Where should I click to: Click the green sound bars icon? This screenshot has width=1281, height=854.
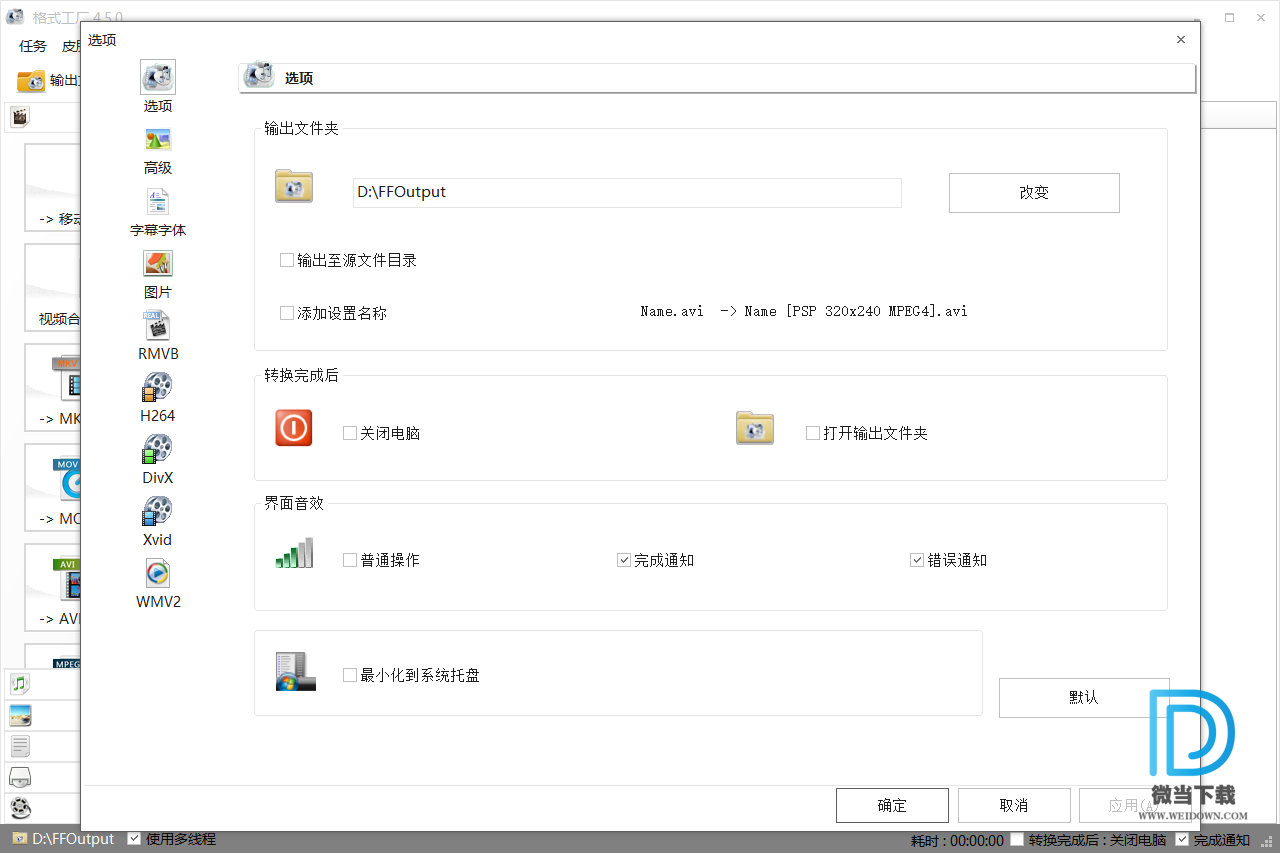(294, 553)
